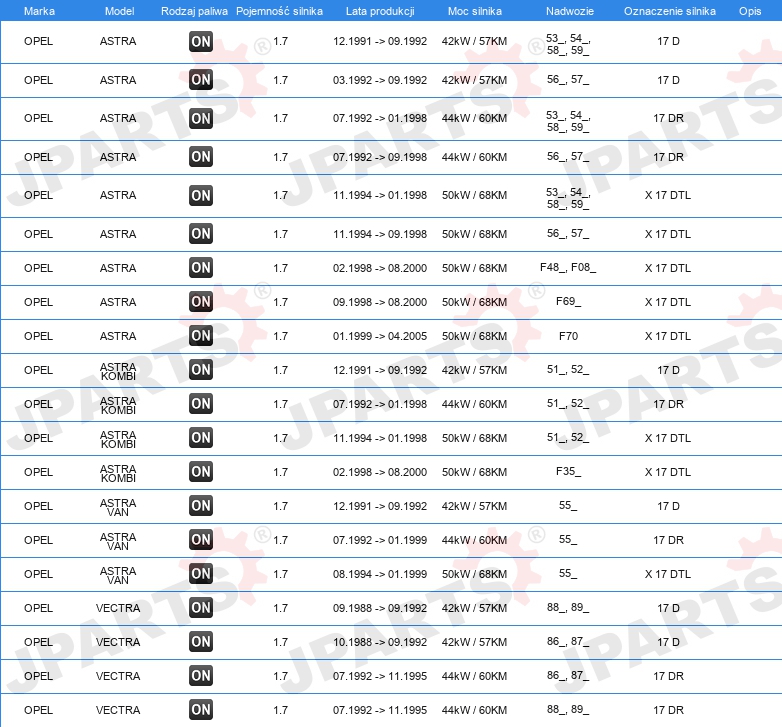The height and width of the screenshot is (727, 782).
Task: Click the body code F35_
Action: pyautogui.click(x=568, y=472)
